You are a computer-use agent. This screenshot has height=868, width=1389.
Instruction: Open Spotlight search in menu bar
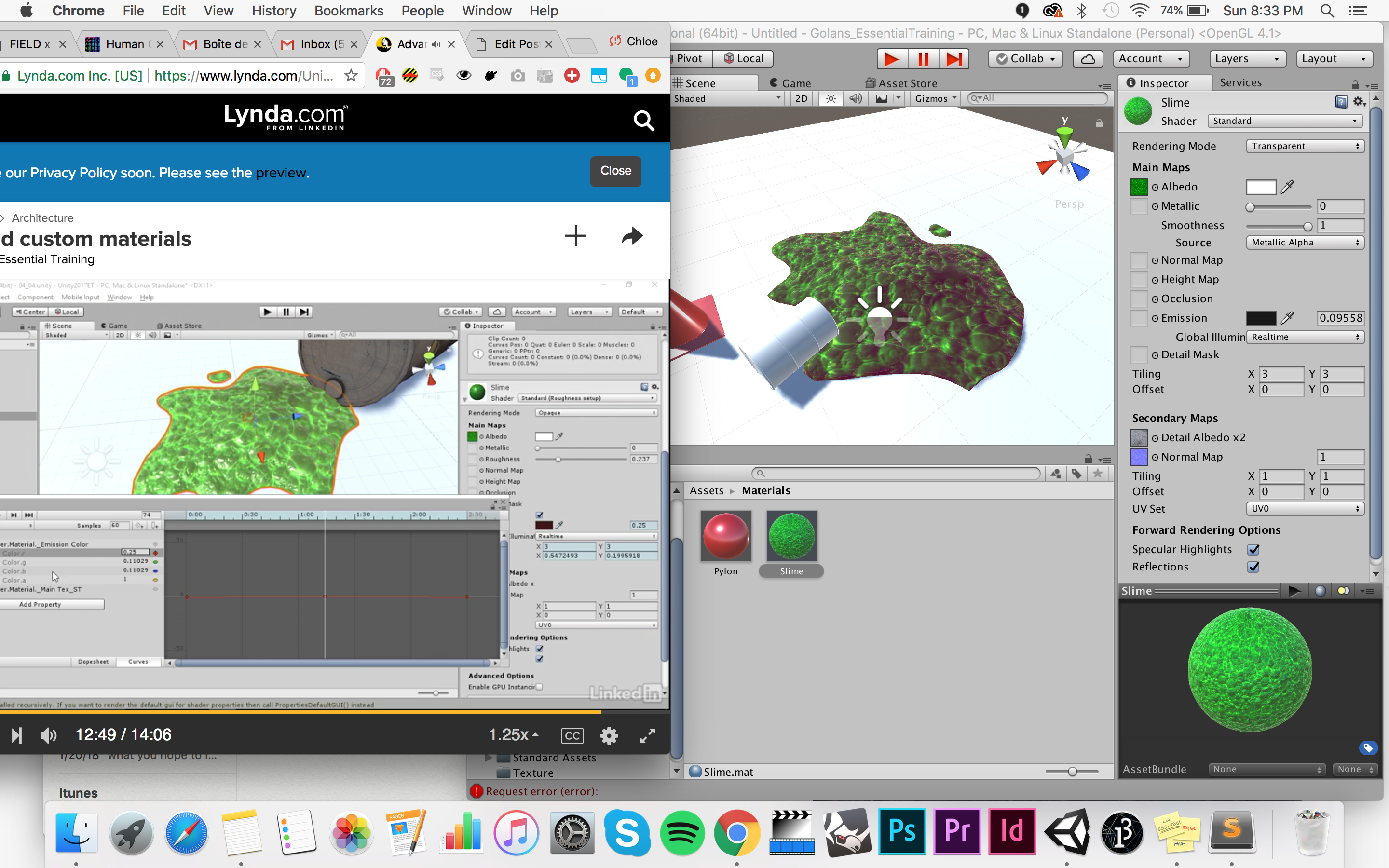(x=1327, y=11)
